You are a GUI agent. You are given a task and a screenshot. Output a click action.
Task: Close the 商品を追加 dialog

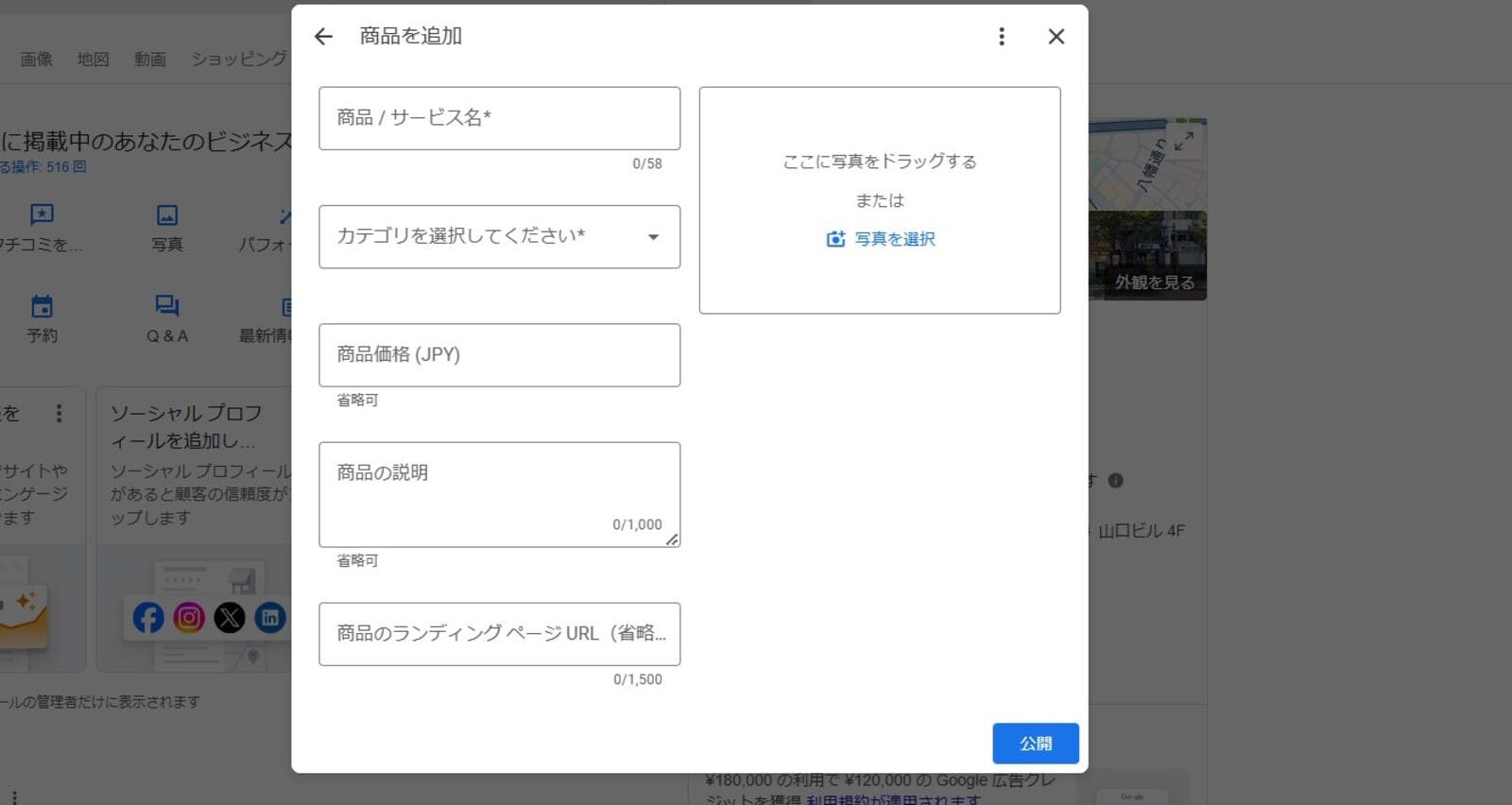click(x=1057, y=37)
